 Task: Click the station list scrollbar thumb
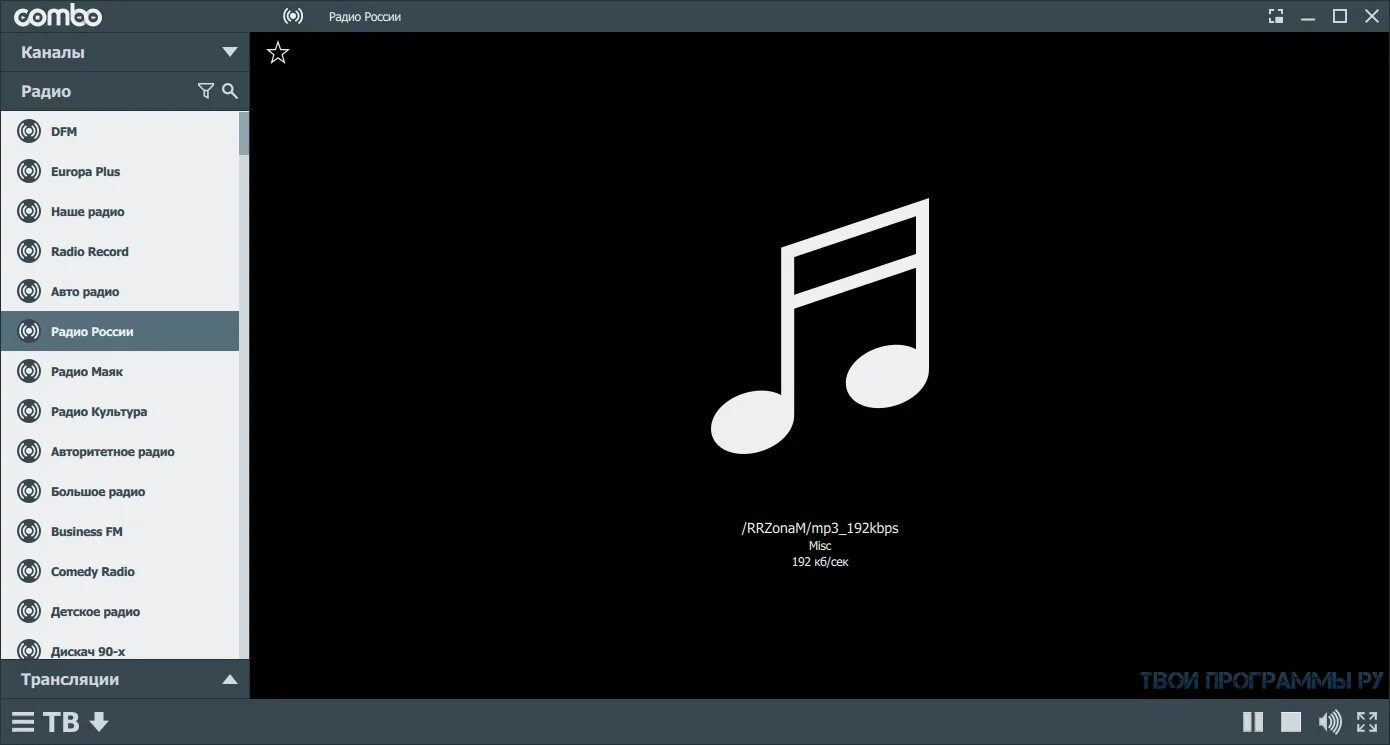[244, 133]
